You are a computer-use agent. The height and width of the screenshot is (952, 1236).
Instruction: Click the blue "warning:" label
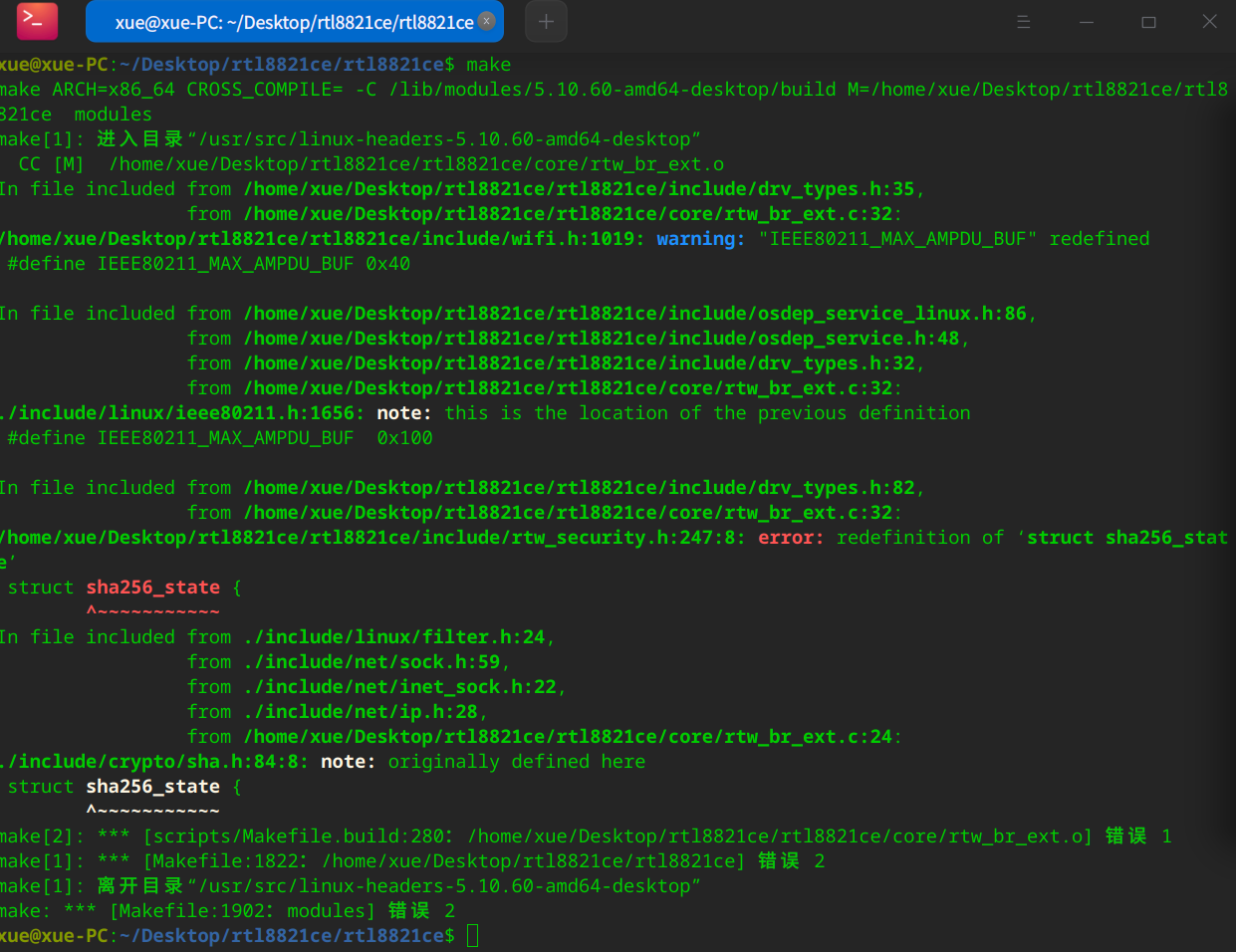[700, 239]
